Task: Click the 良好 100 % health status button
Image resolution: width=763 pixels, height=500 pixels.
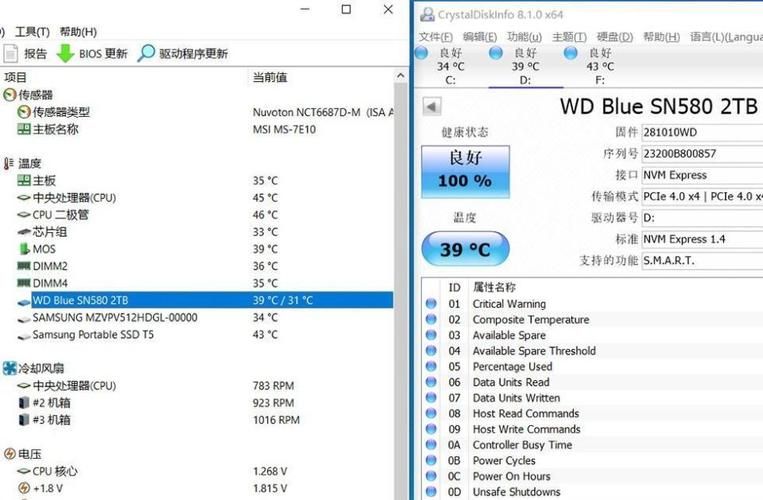Action: (x=465, y=170)
